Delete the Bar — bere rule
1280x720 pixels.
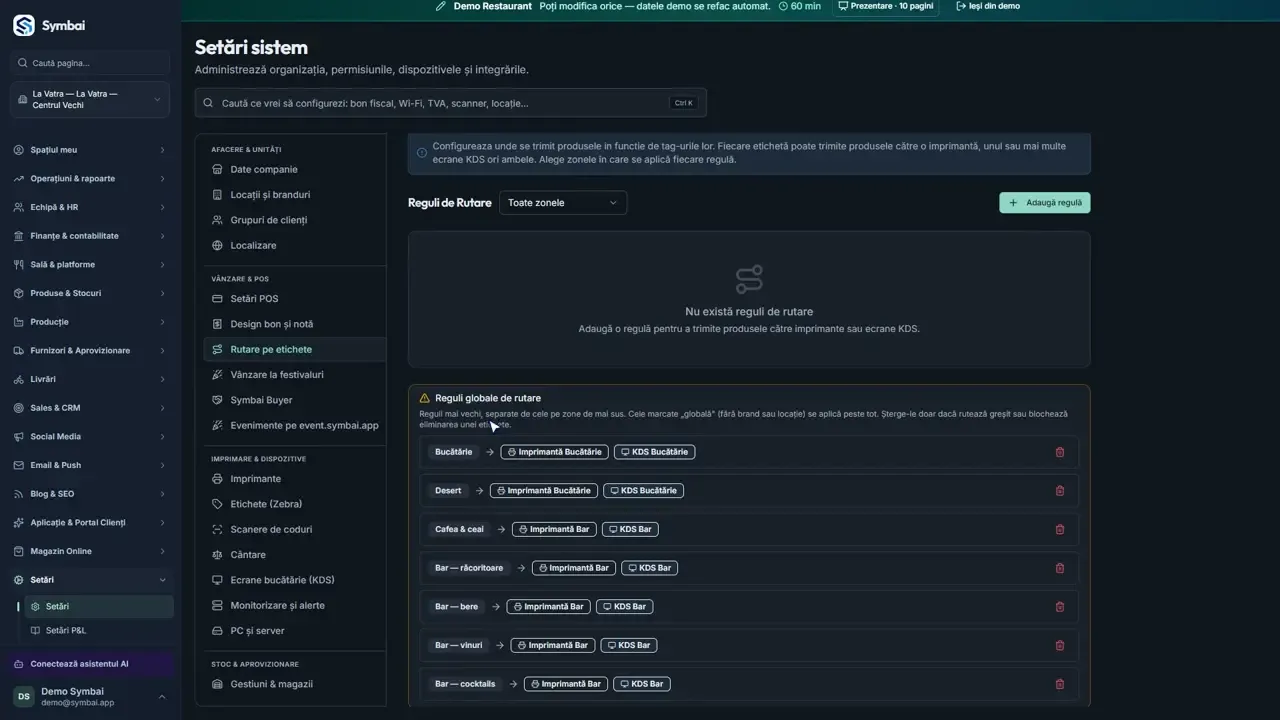[1060, 607]
